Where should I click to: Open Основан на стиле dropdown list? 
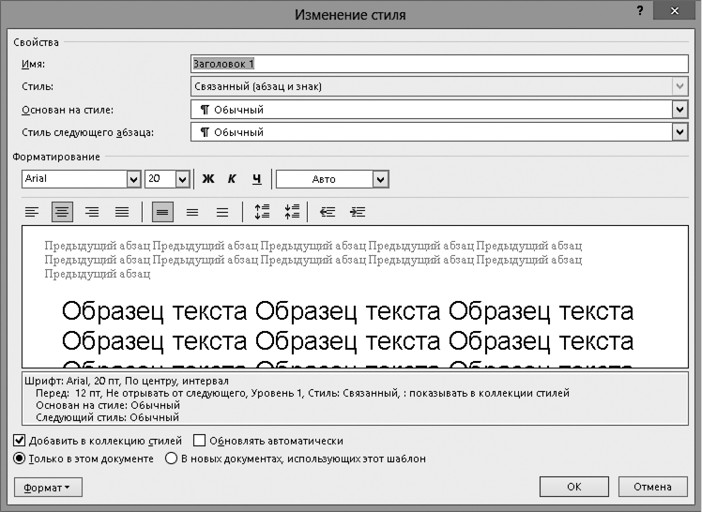pos(680,109)
